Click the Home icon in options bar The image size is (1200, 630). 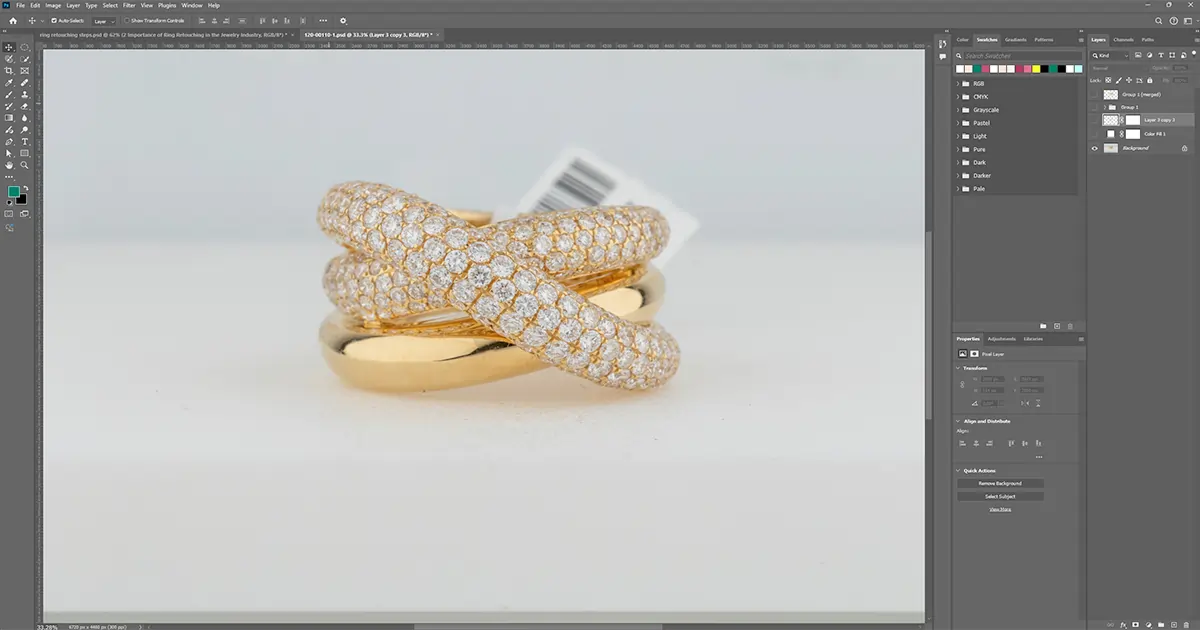(13, 20)
